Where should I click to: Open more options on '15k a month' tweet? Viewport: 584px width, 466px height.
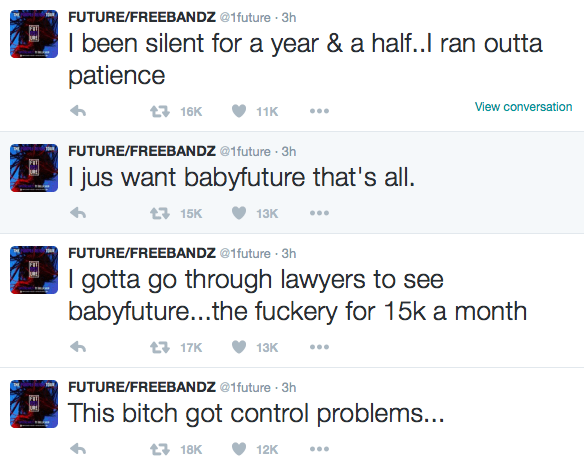[319, 347]
